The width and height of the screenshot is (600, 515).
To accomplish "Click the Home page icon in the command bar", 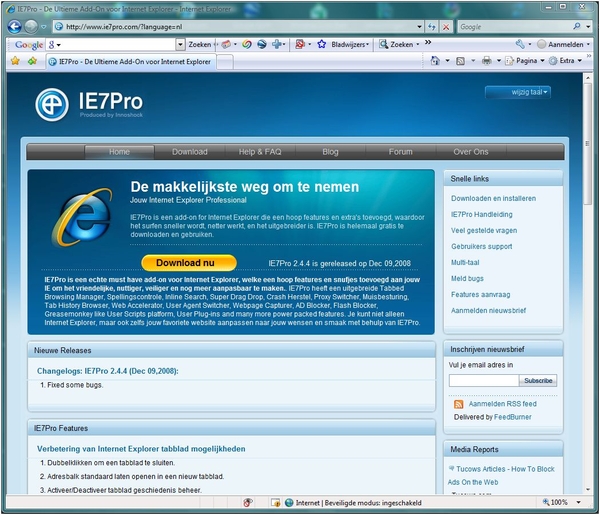I will click(x=435, y=61).
